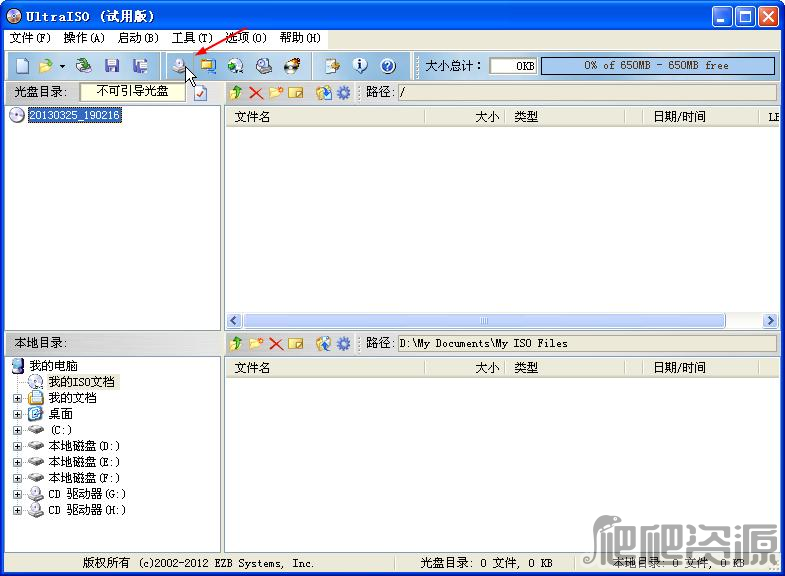This screenshot has width=785, height=576.
Task: Click the add files icon in local pane
Action: [x=324, y=343]
